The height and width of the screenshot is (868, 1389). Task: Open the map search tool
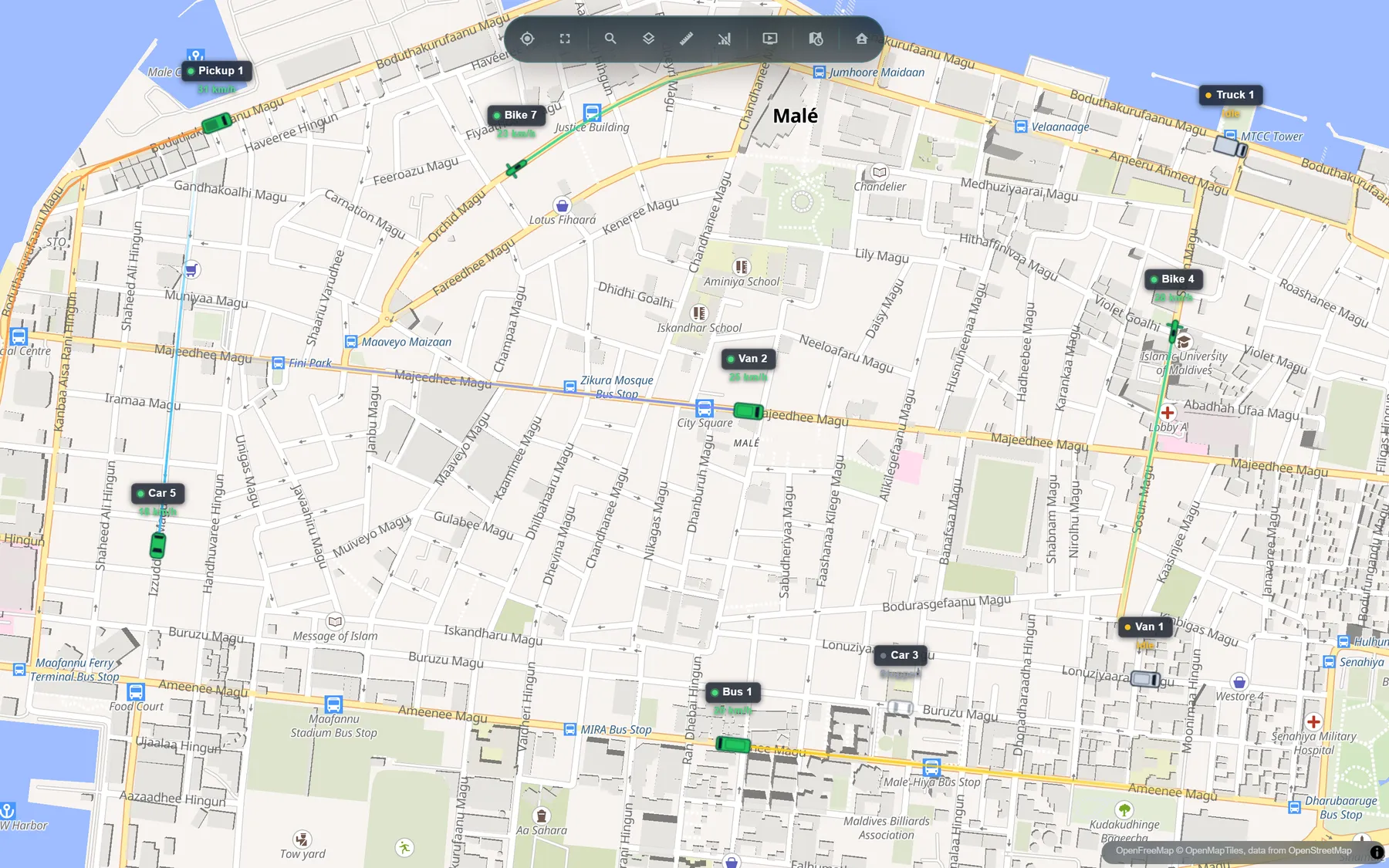point(610,39)
